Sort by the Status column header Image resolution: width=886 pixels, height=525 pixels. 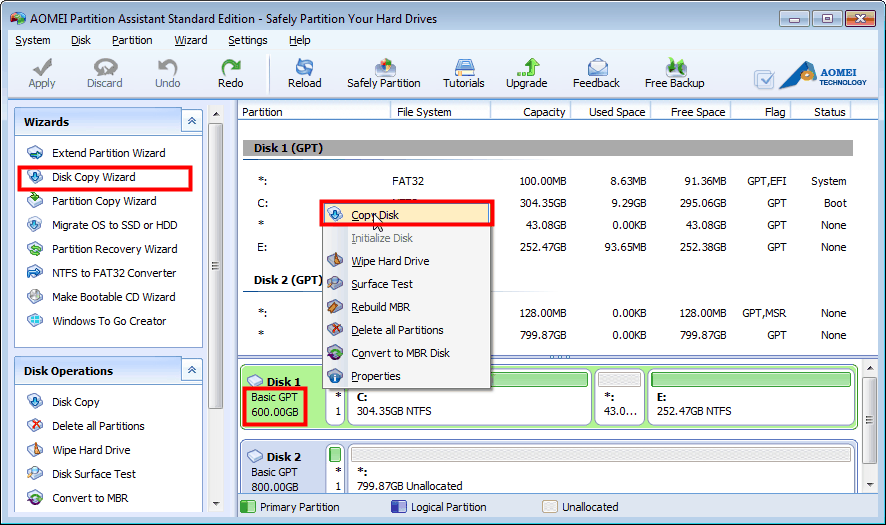[x=821, y=112]
